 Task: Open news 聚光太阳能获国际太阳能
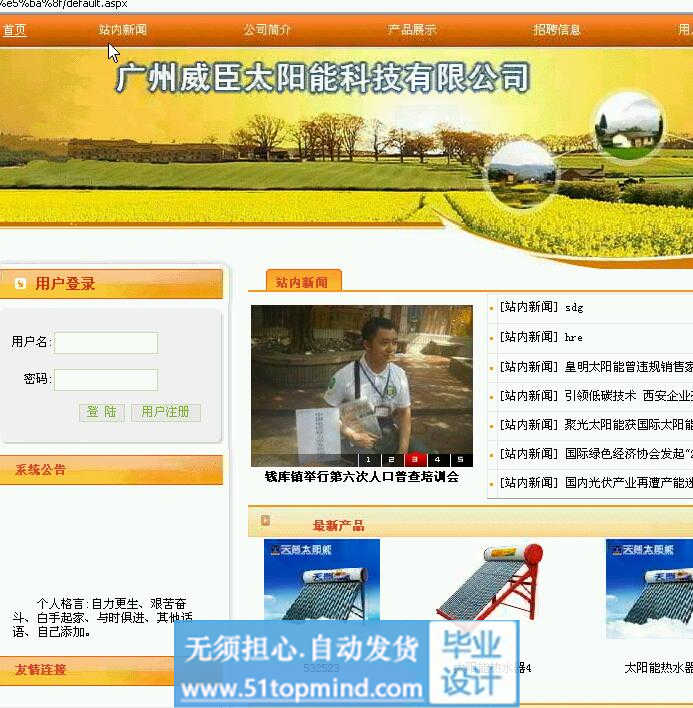[628, 425]
